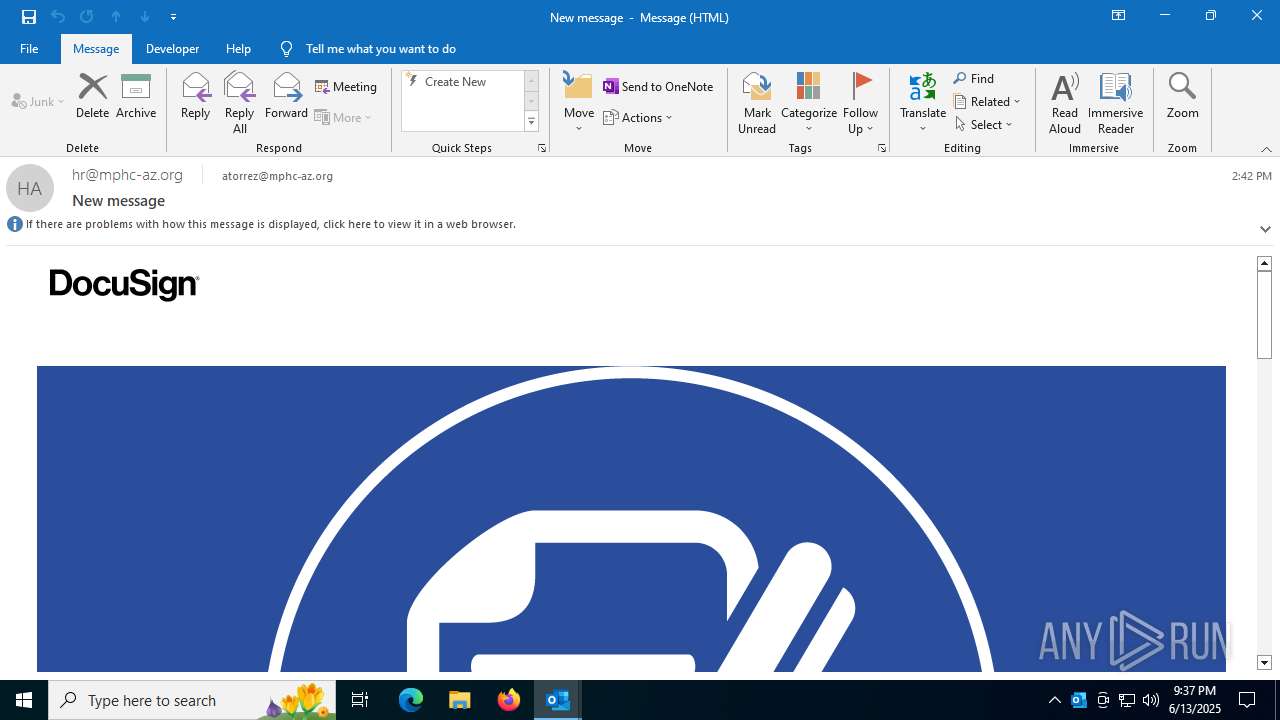This screenshot has height=720, width=1280.
Task: Open the Zoom dialog
Action: click(x=1182, y=97)
